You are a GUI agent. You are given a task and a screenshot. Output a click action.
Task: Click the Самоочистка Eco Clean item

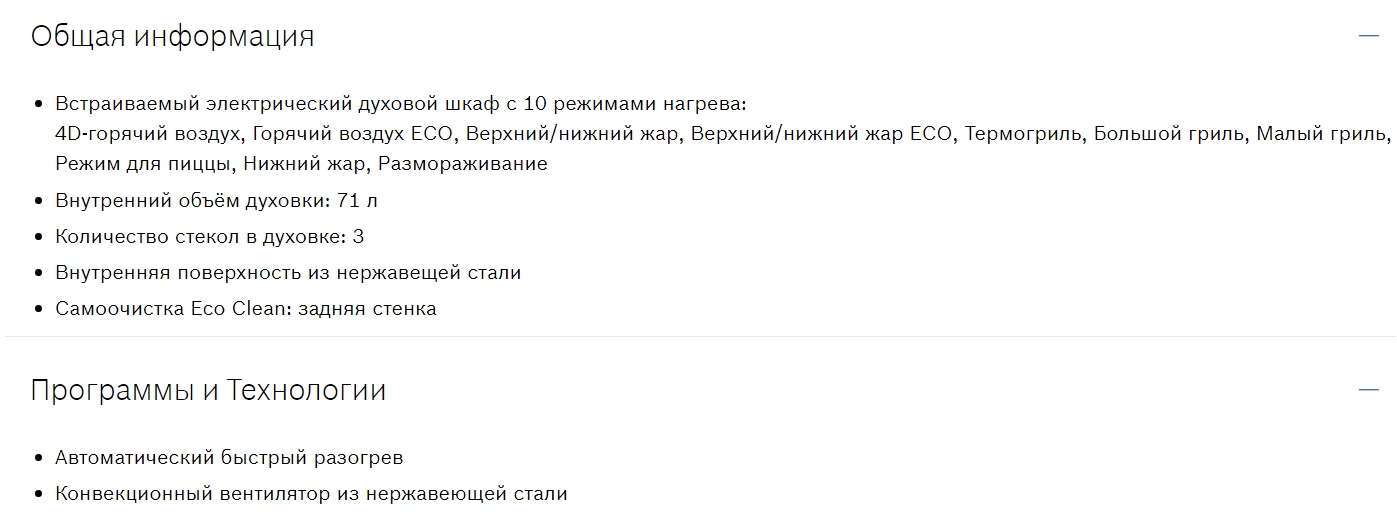pos(246,309)
